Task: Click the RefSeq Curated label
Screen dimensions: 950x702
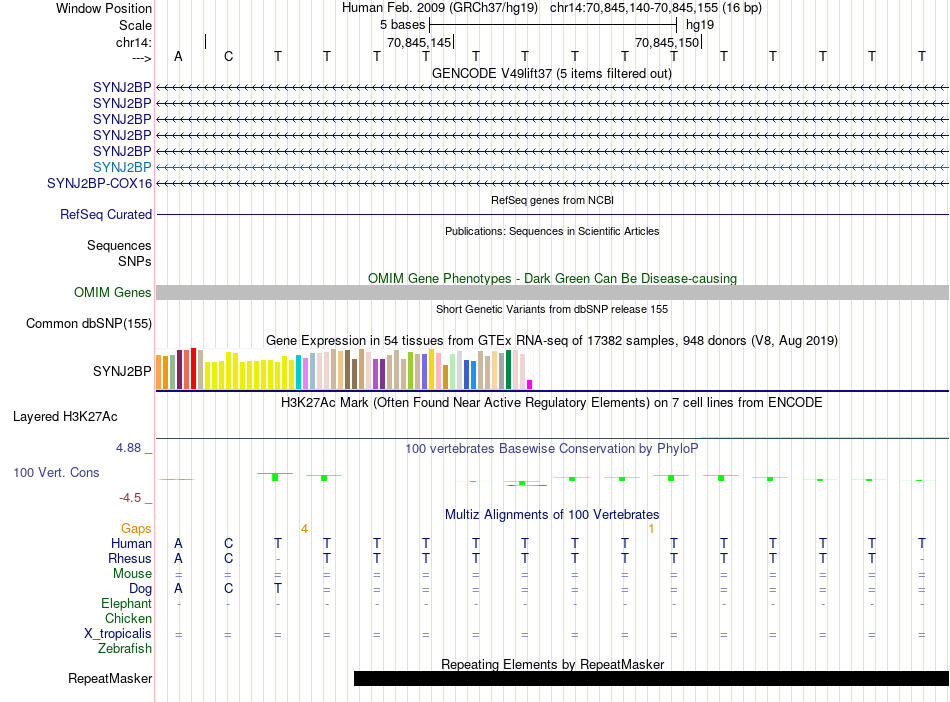Action: (105, 214)
